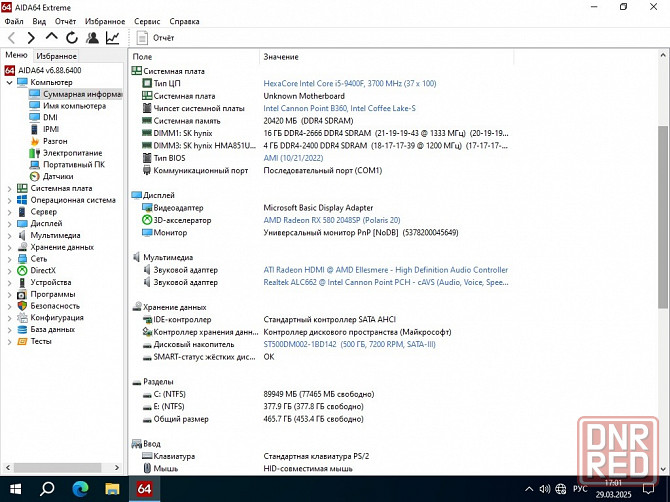The image size is (670, 502).
Task: Click the sidebar horizontal scrollbar right arrow
Action: pos(117,467)
